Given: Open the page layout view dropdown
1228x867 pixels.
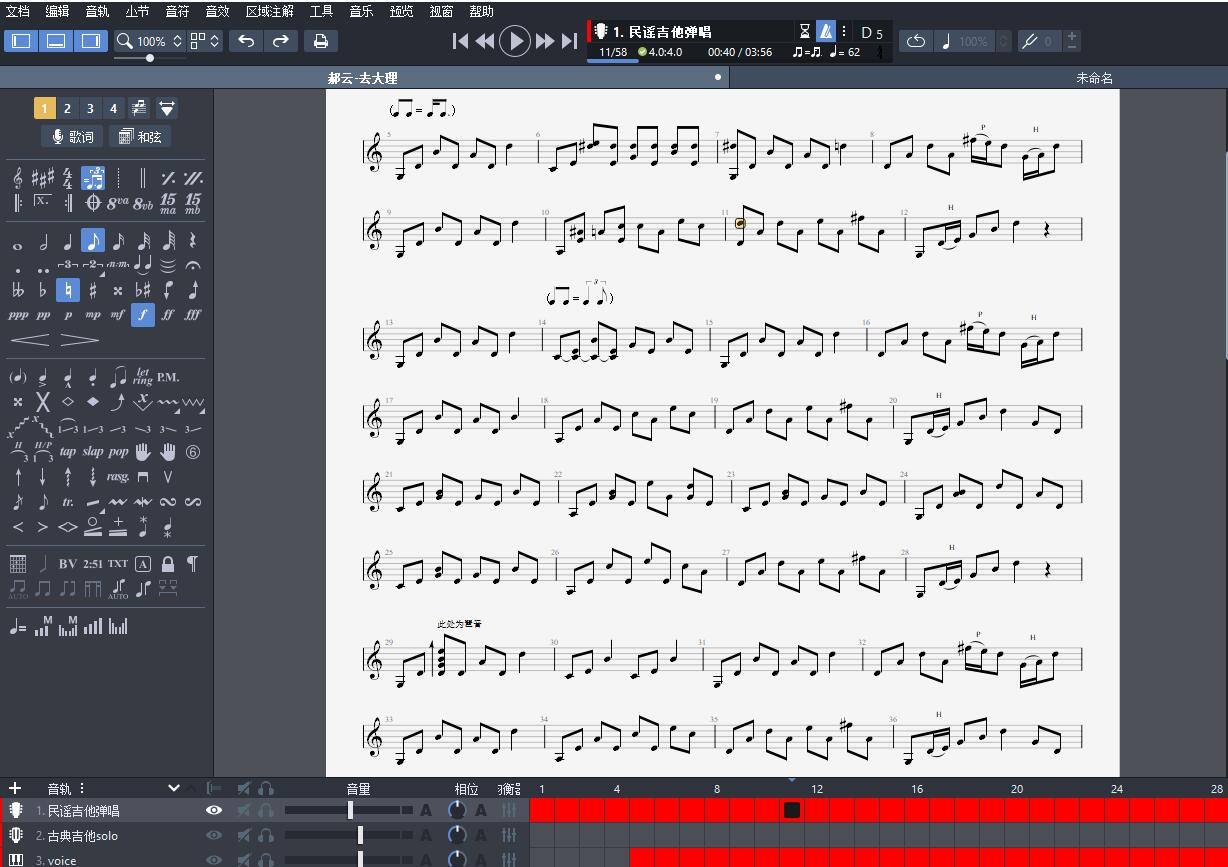Looking at the screenshot, I should click(205, 41).
